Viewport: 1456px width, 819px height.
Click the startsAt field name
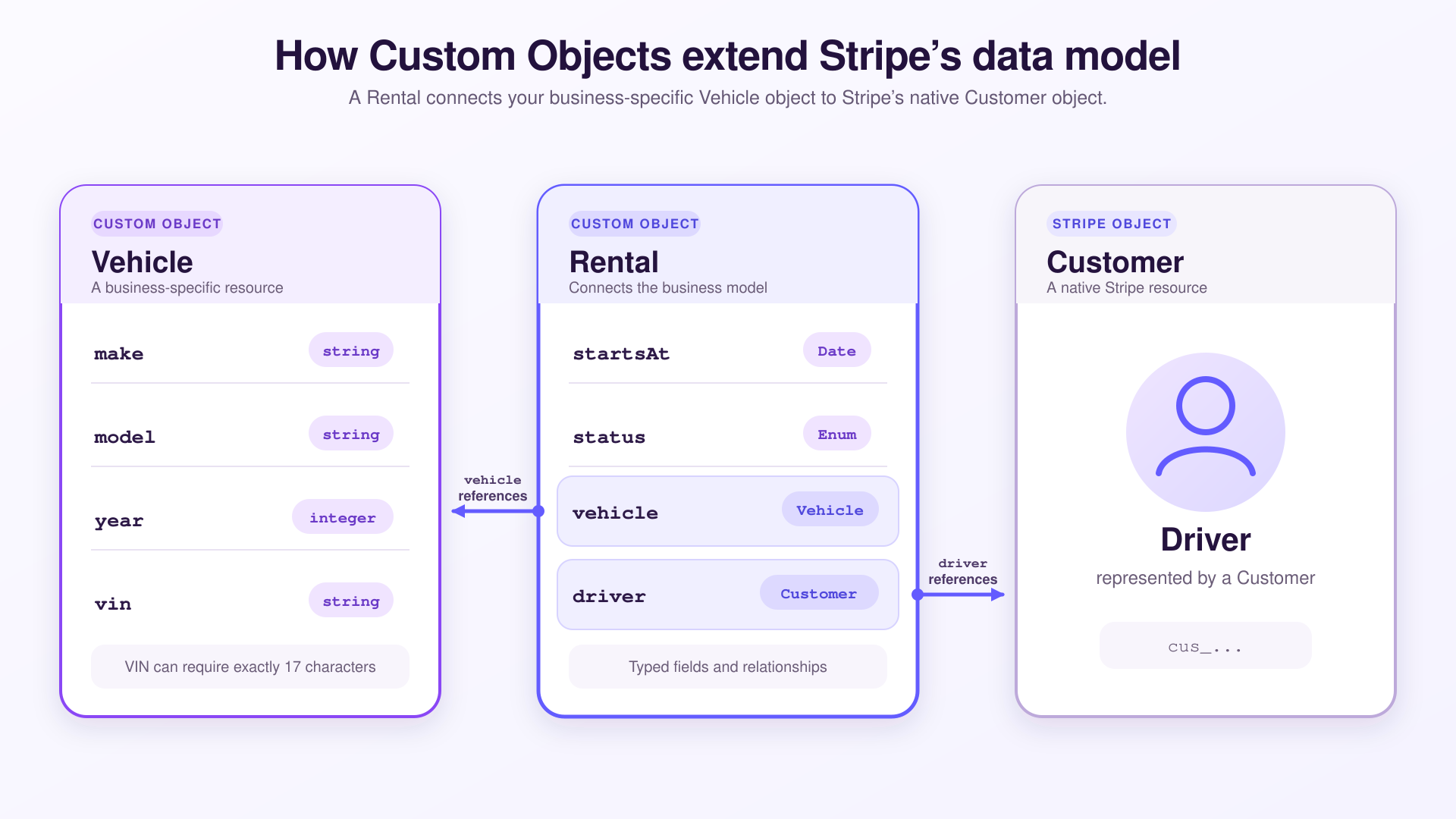(621, 354)
